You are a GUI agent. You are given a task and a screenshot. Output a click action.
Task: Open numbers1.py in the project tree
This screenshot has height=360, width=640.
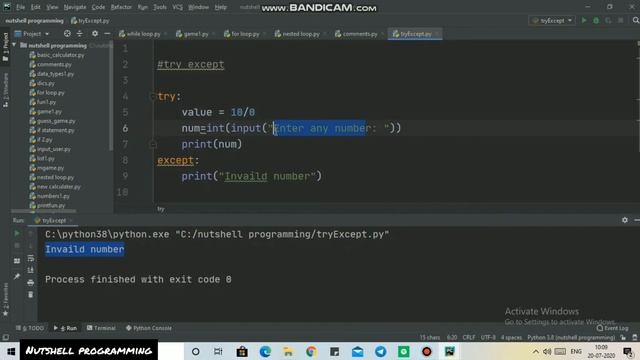point(53,196)
